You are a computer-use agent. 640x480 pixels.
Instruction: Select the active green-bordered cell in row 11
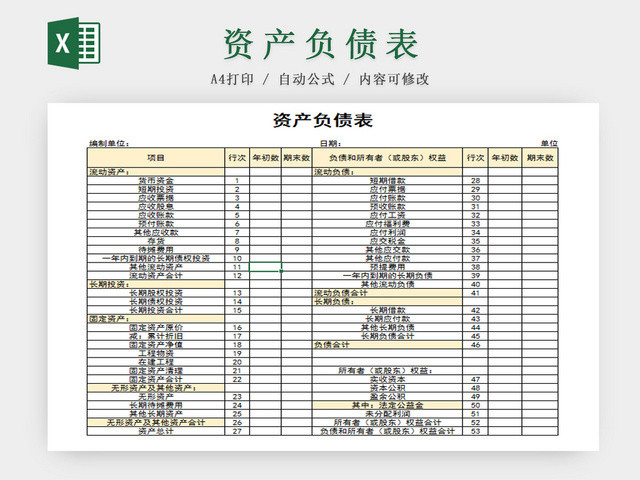(x=265, y=267)
